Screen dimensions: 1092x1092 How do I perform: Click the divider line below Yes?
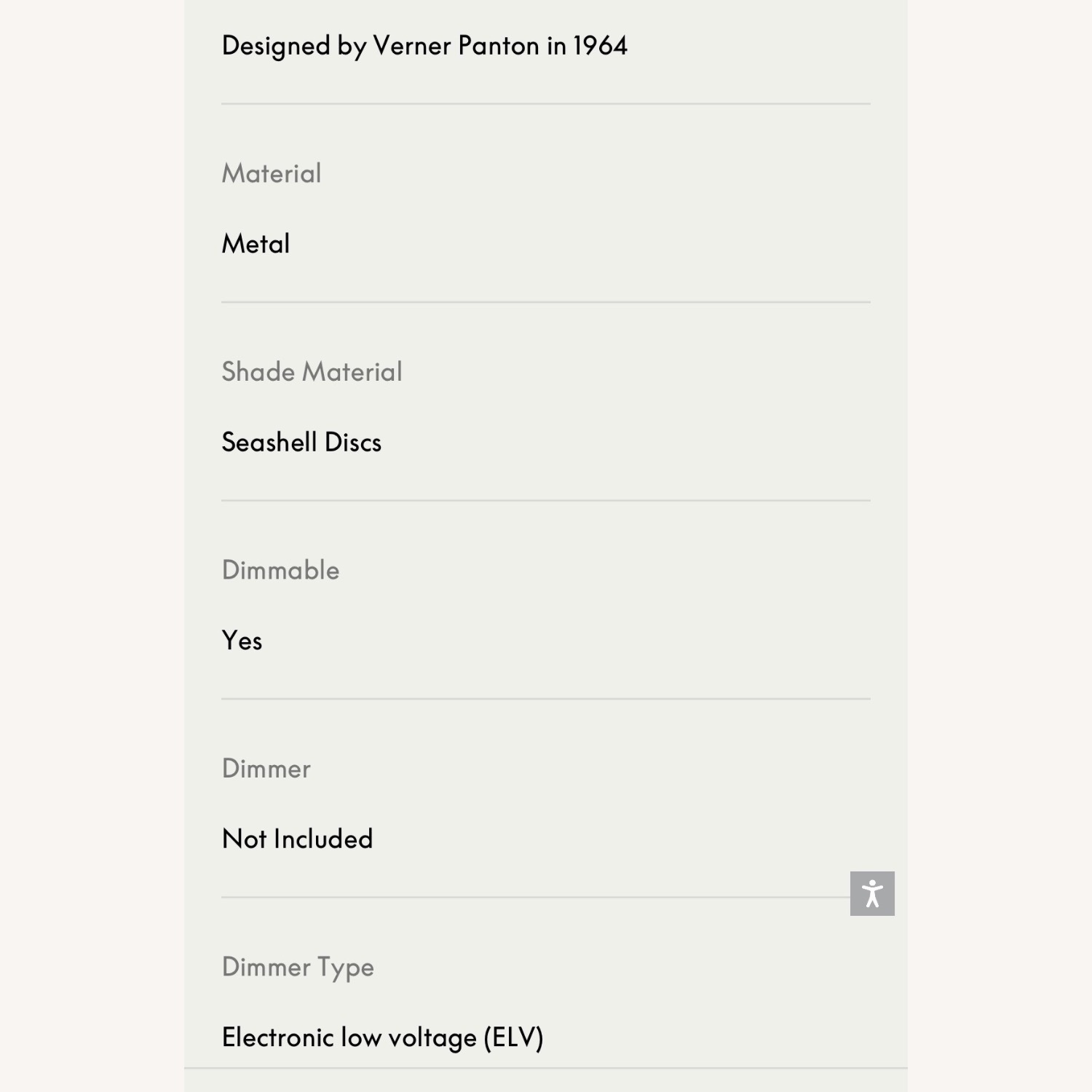pos(546,699)
